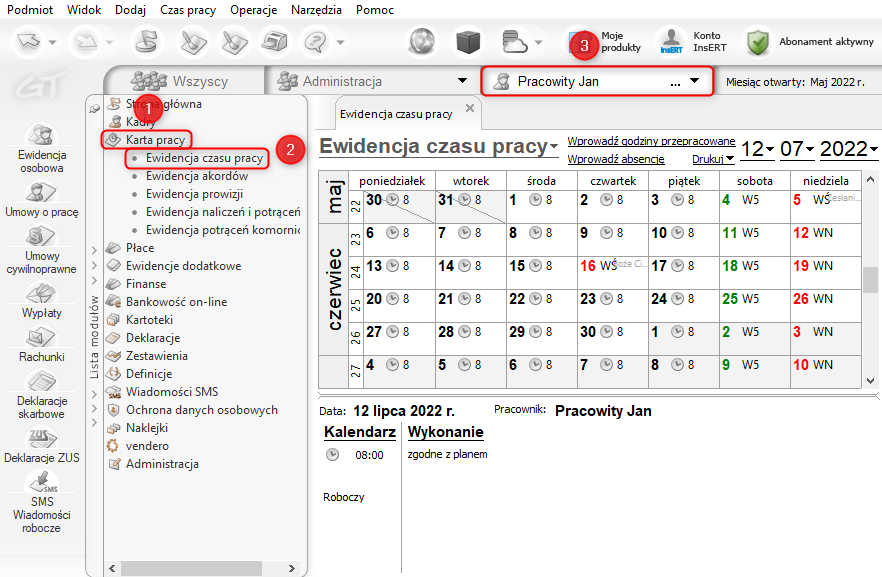
Task: Open the Podmiot menu
Action: [x=30, y=10]
